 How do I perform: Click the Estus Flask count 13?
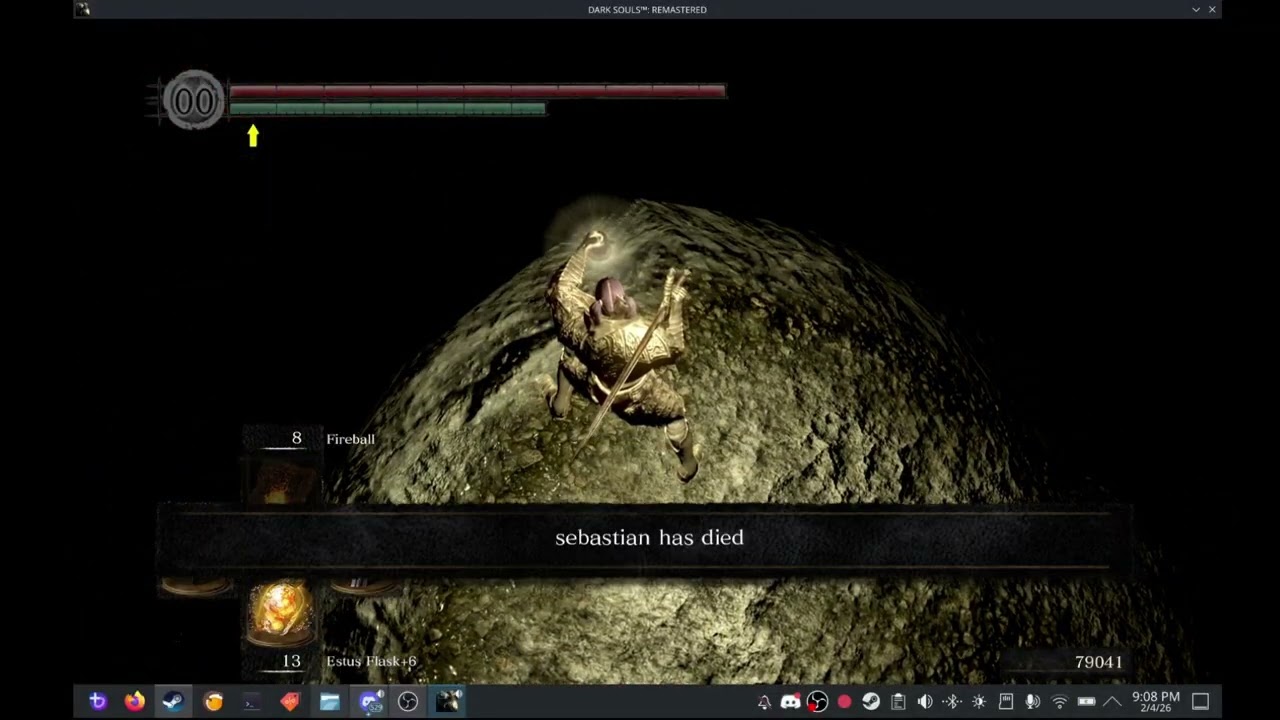(291, 661)
